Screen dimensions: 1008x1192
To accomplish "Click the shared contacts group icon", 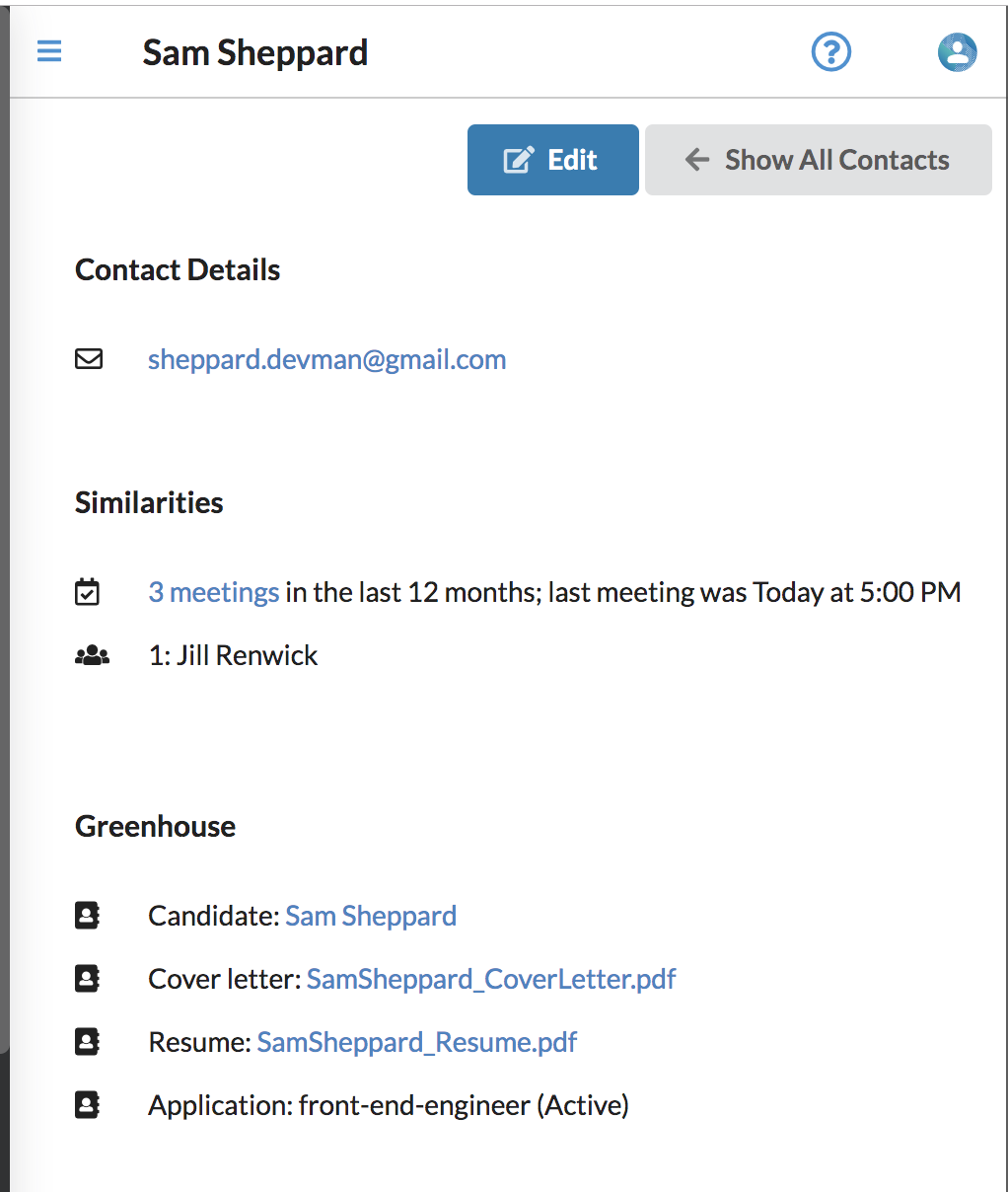I will 92,655.
